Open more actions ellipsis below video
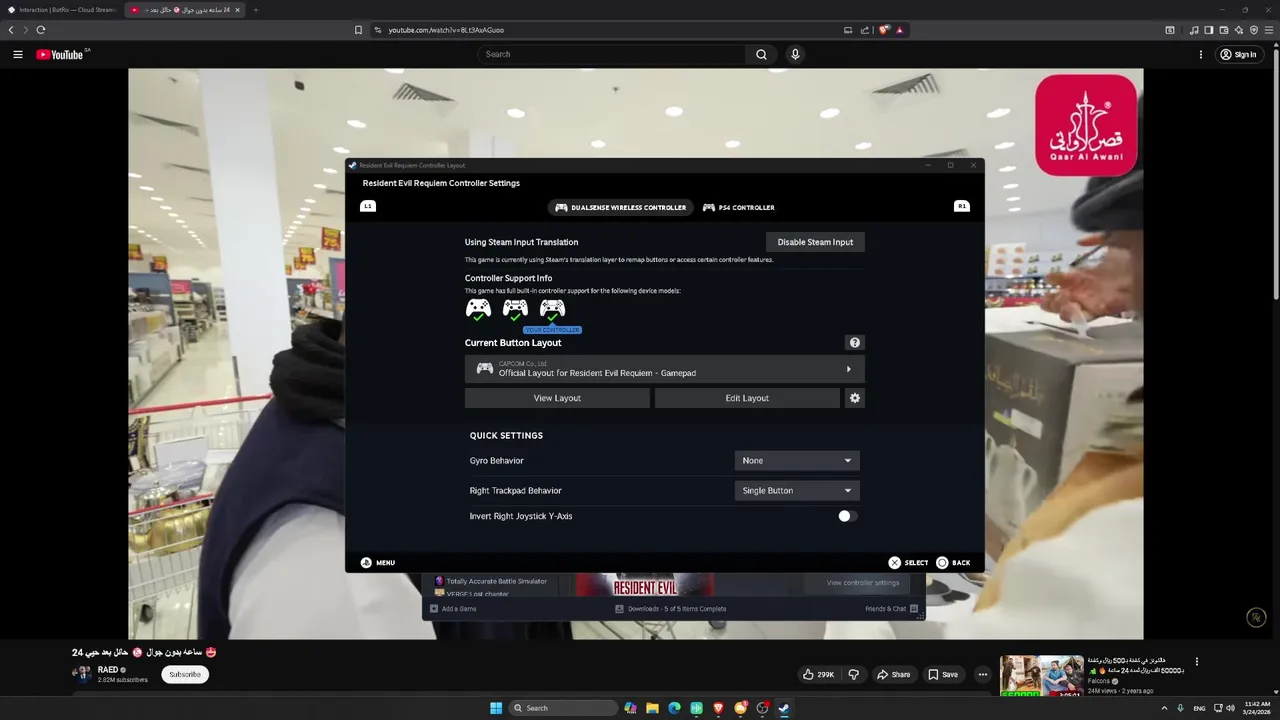 point(982,675)
